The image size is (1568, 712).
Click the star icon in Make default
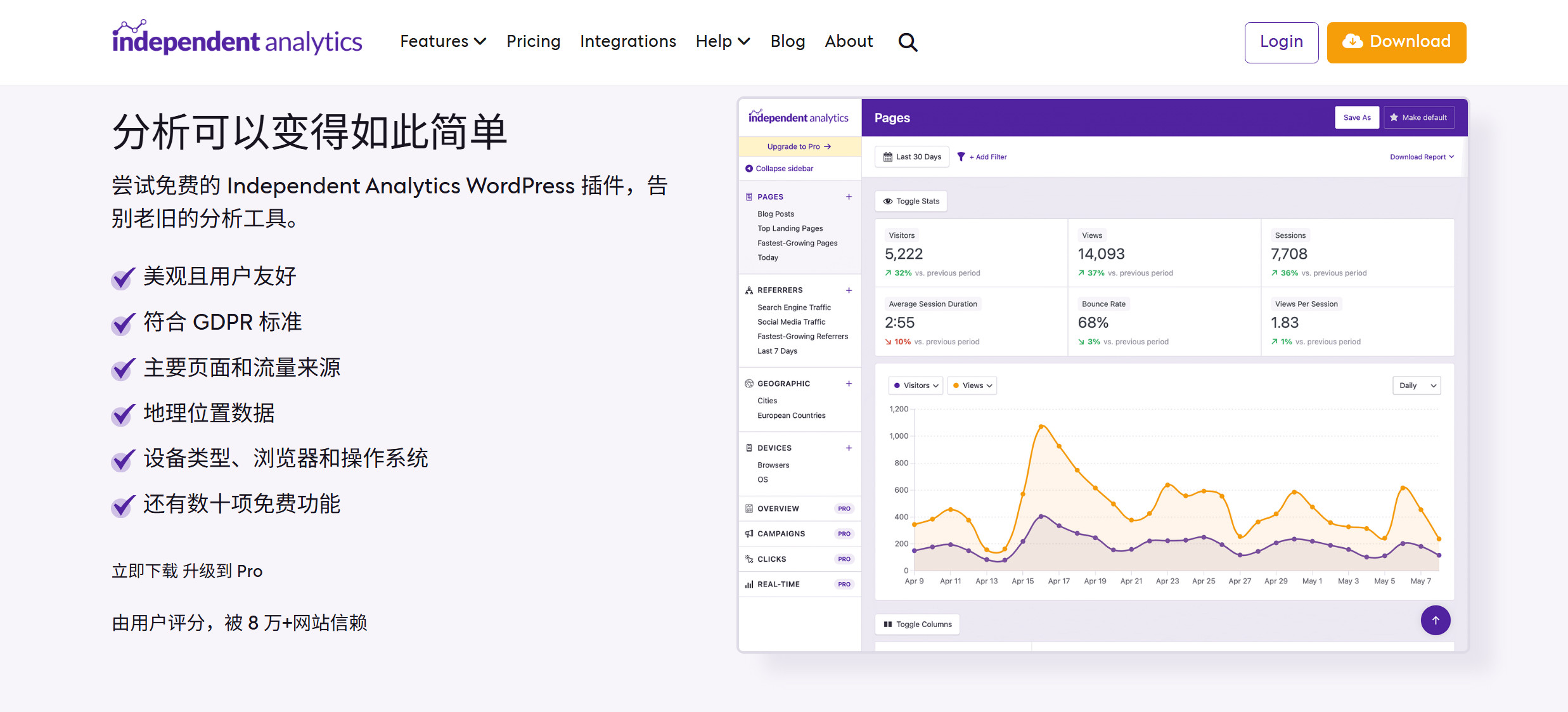pos(1394,117)
